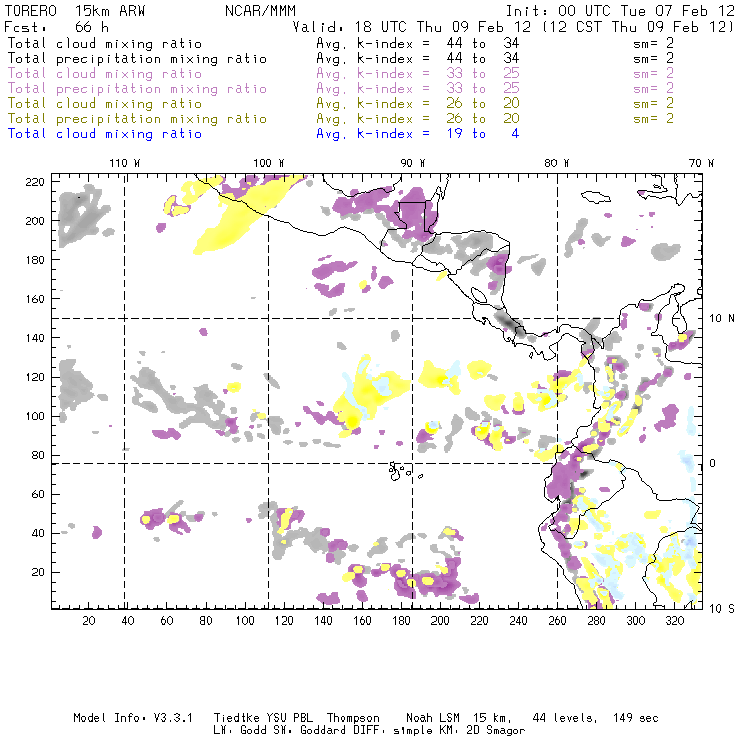Select the x-axis tick label "20"
The width and height of the screenshot is (740, 740).
click(89, 621)
